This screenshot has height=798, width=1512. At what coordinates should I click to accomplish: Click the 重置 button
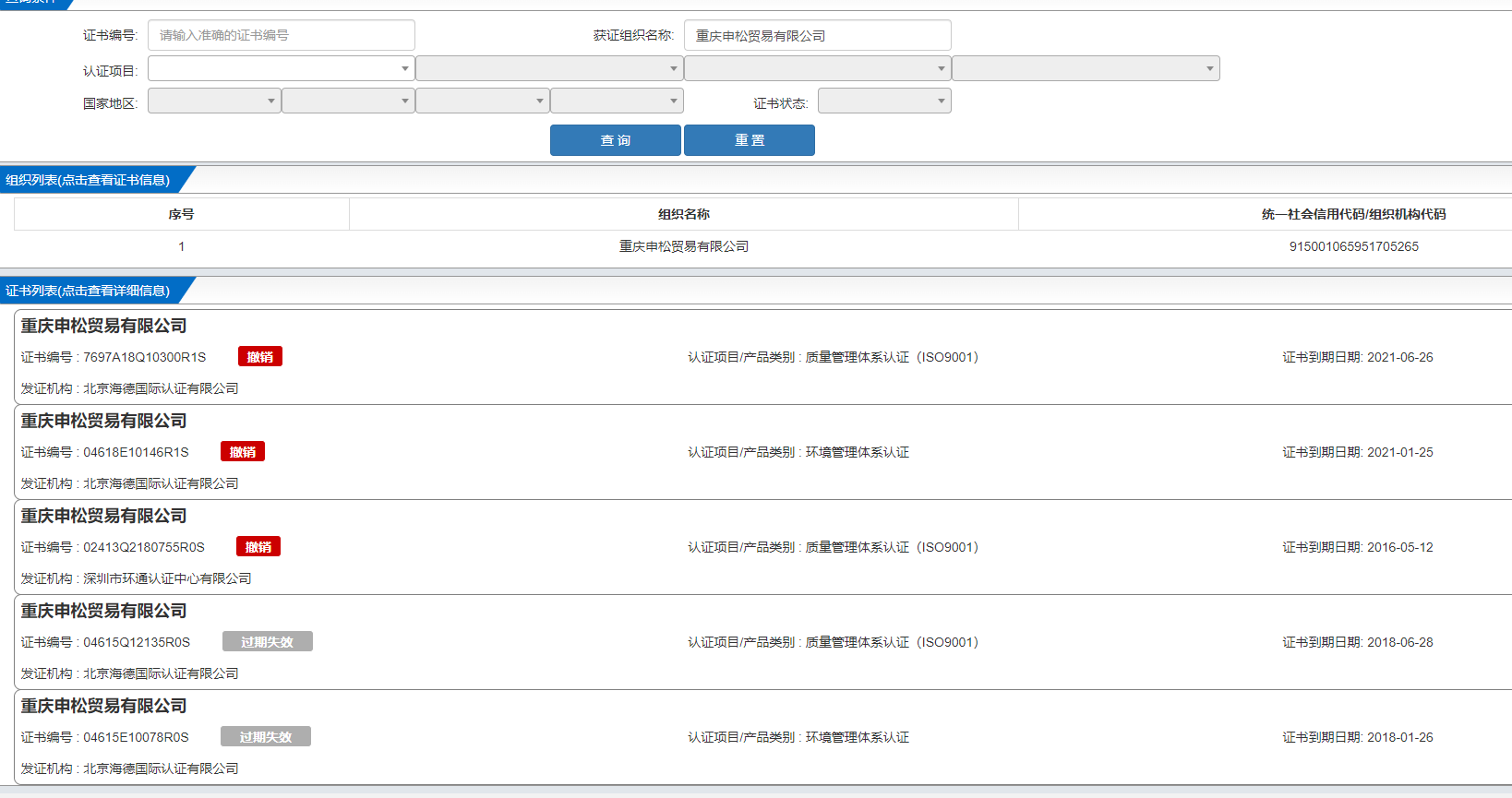point(750,140)
